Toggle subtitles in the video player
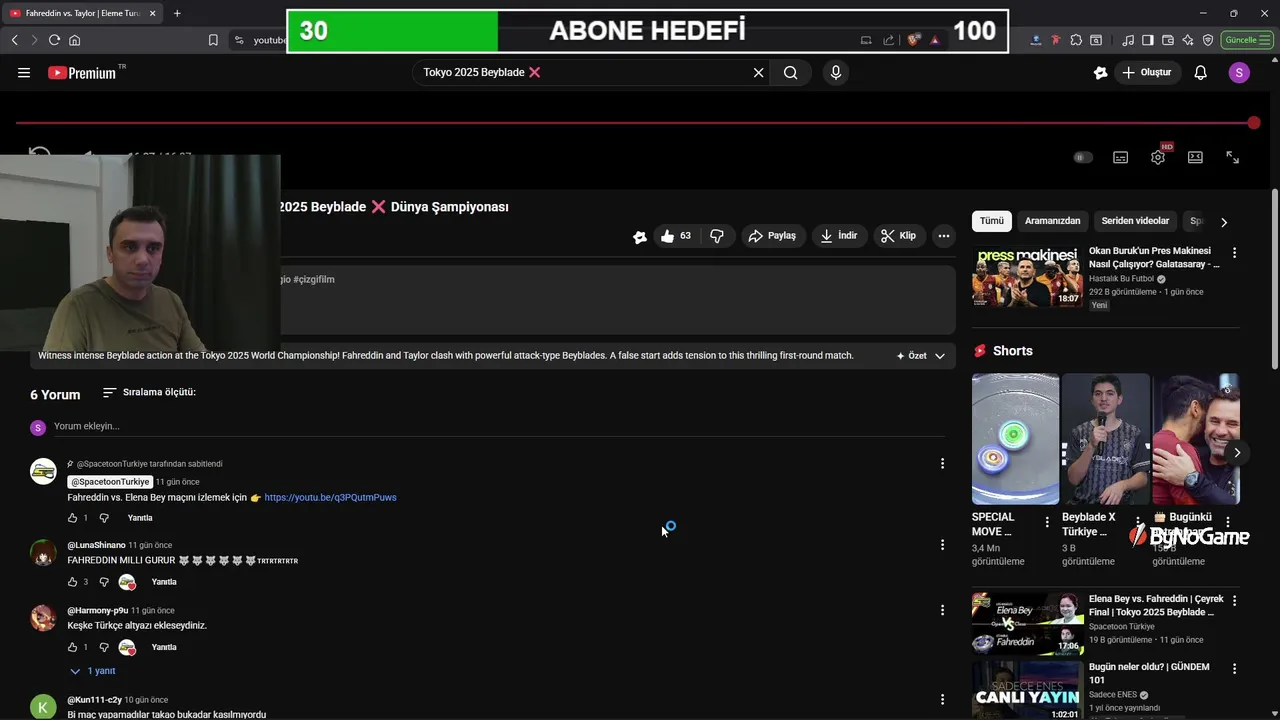This screenshot has width=1280, height=720. pyautogui.click(x=1120, y=157)
